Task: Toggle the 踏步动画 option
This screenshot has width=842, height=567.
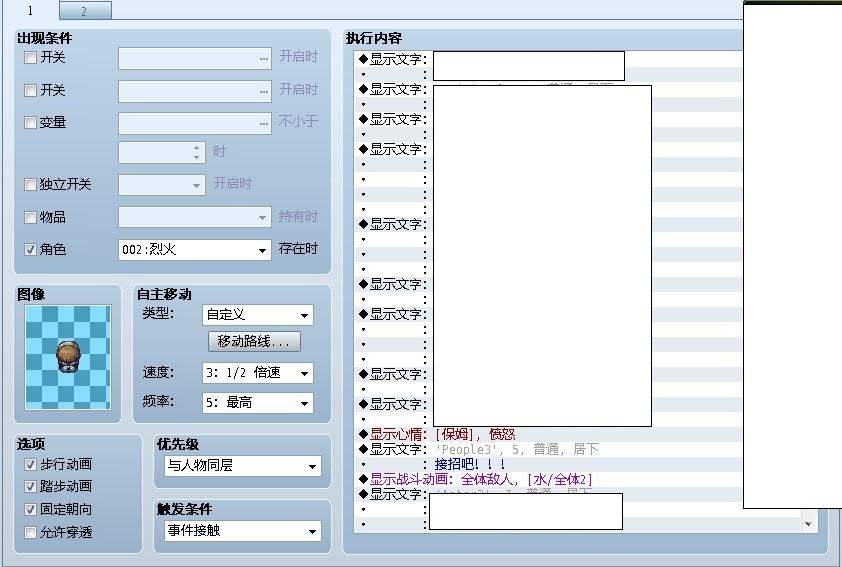Action: click(31, 486)
